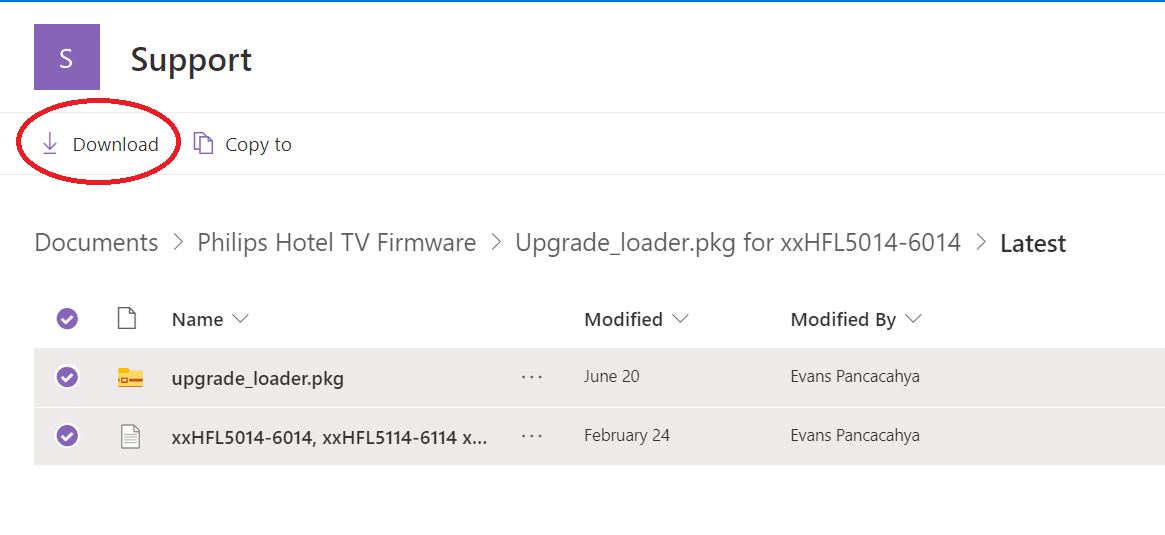The image size is (1165, 535).
Task: Click the purple Support site logo tile
Action: pos(66,57)
